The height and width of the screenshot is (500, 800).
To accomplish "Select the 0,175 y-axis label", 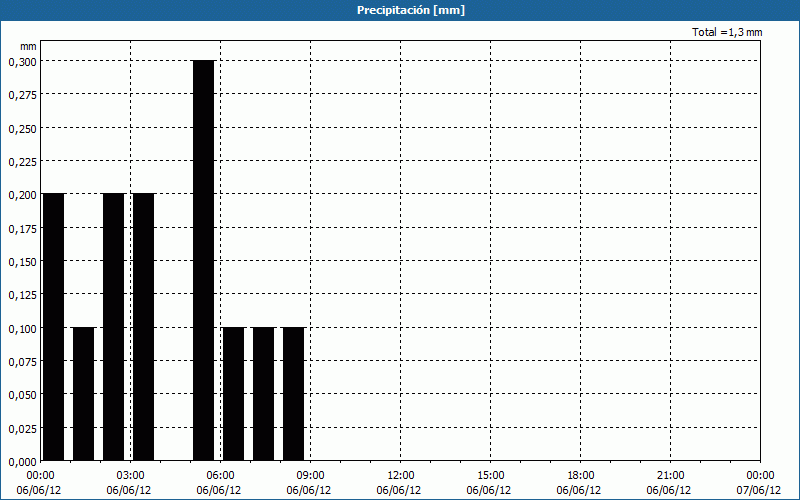I will point(22,229).
